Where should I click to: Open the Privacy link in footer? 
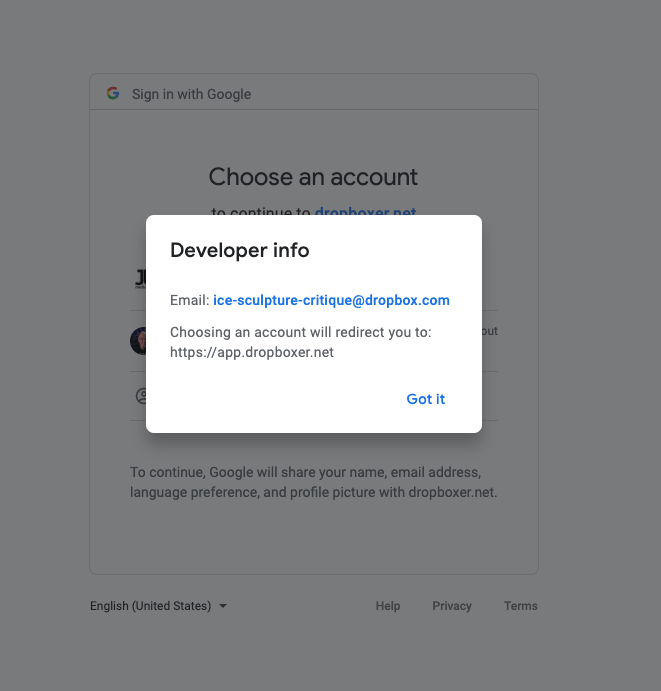[x=452, y=606]
